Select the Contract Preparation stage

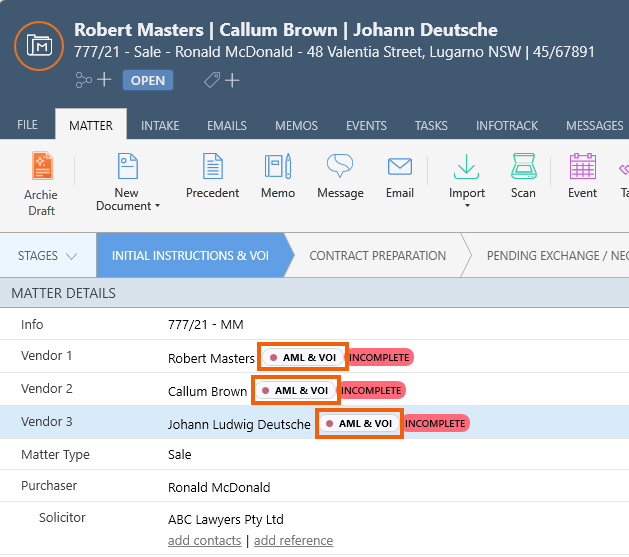377,256
